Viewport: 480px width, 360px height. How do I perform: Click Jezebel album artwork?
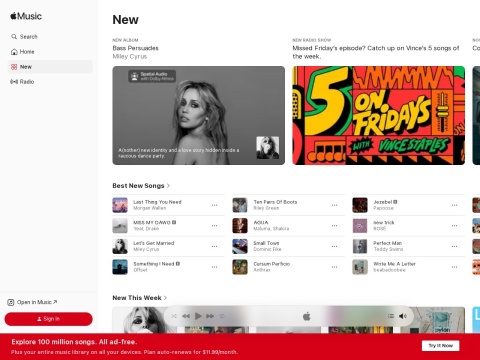point(360,205)
